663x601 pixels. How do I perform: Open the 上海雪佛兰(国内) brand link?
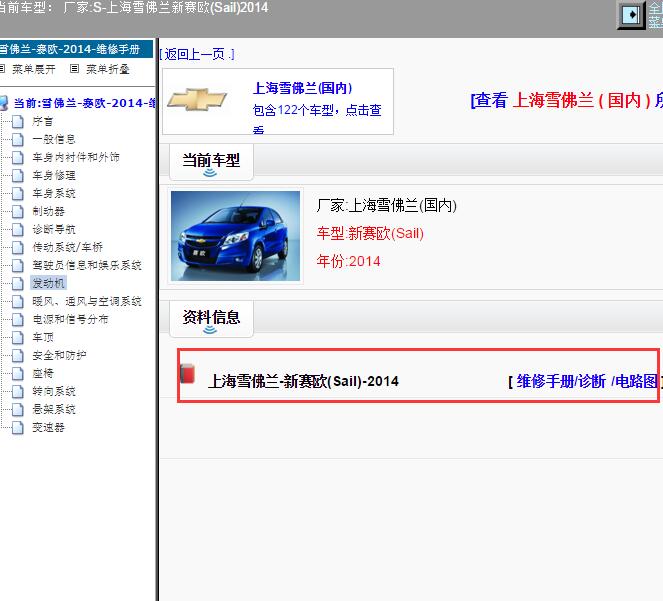(302, 88)
